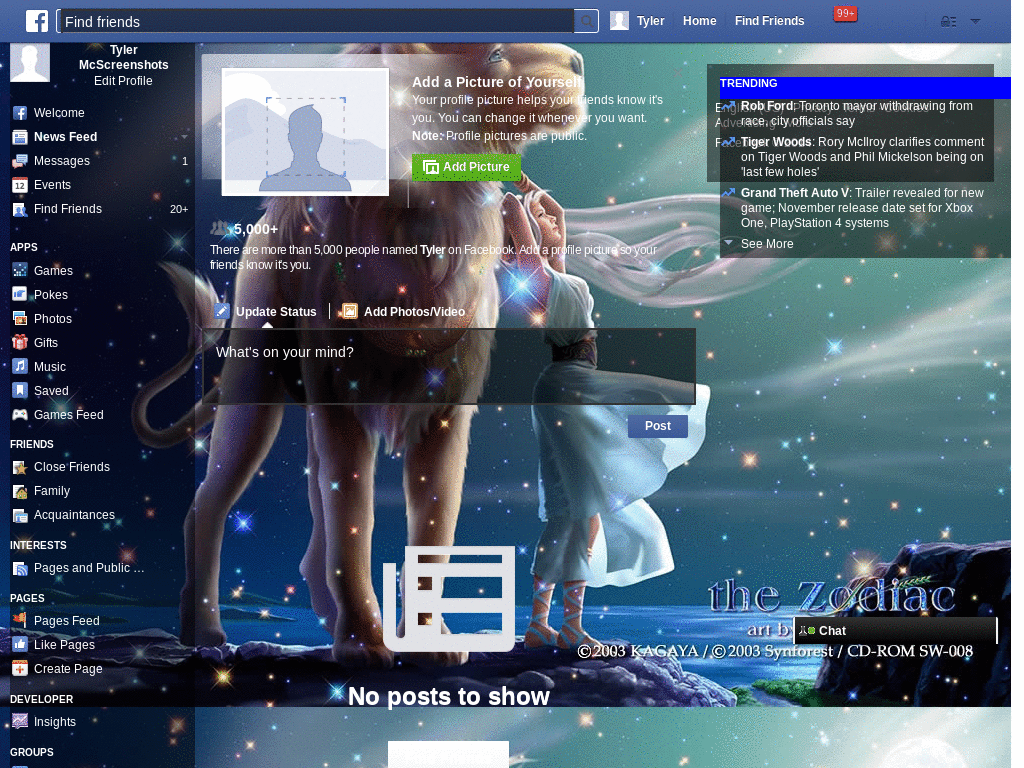Open the Music app icon
Screen dimensions: 1024x768
click(x=20, y=366)
